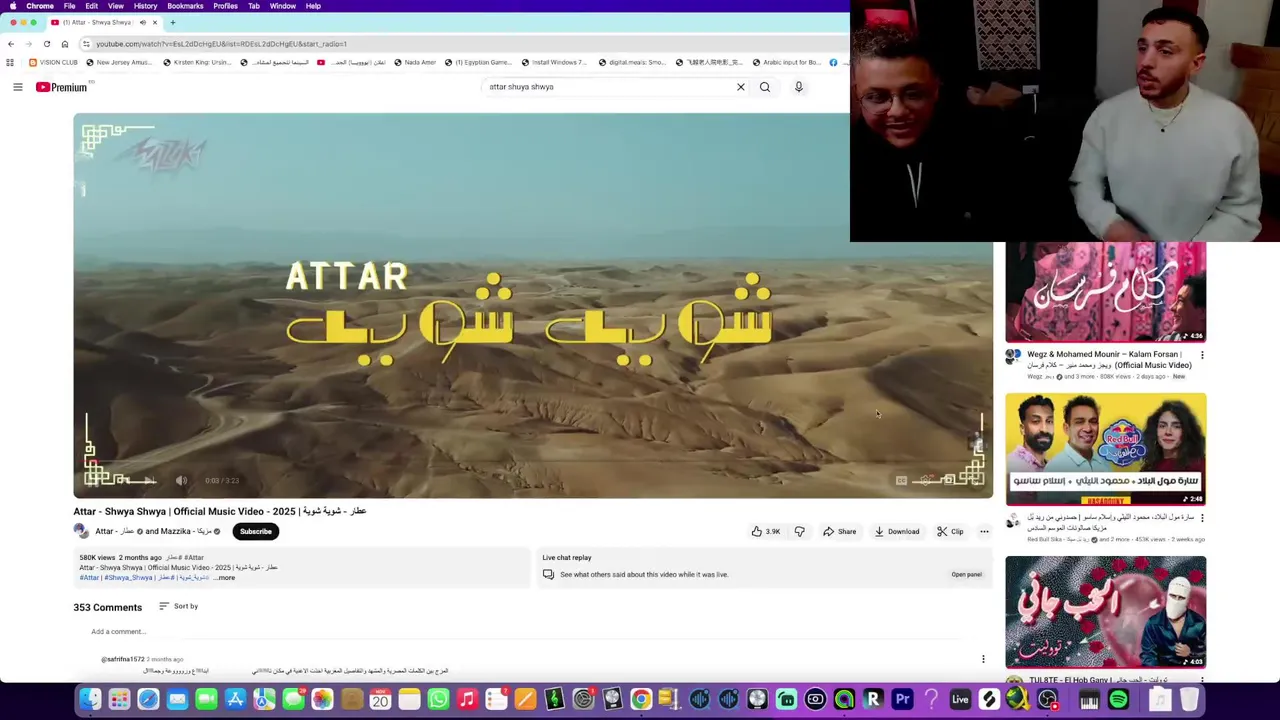Click the Chrome home button
The height and width of the screenshot is (720, 1280).
[x=65, y=44]
